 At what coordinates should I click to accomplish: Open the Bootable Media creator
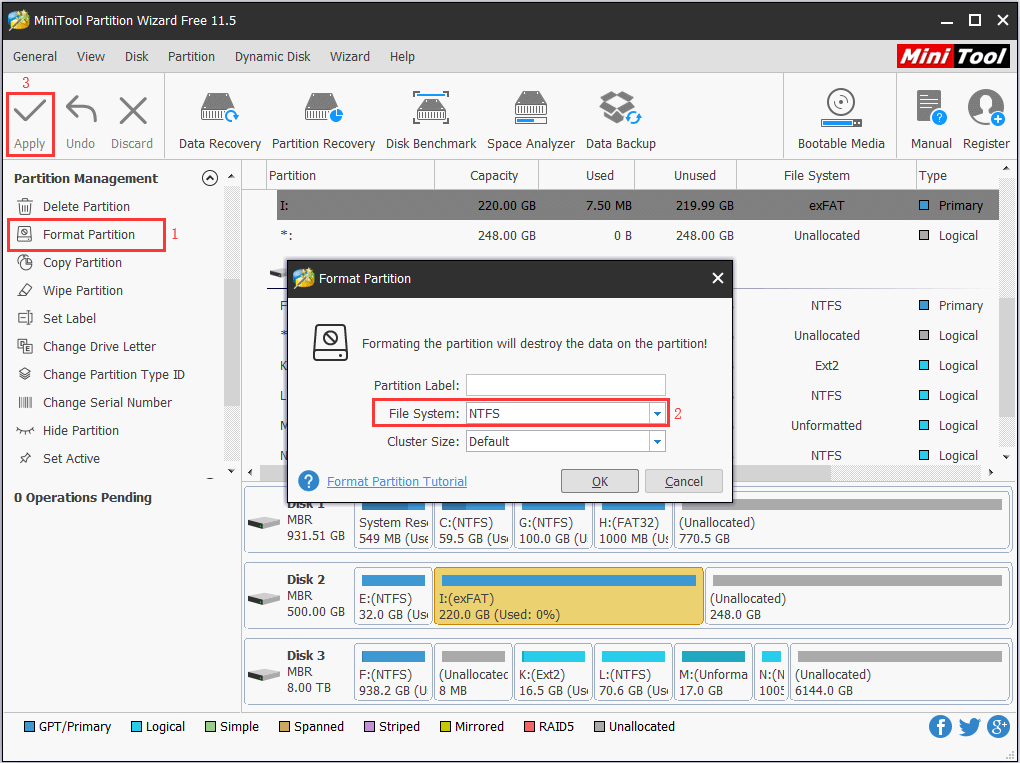840,117
